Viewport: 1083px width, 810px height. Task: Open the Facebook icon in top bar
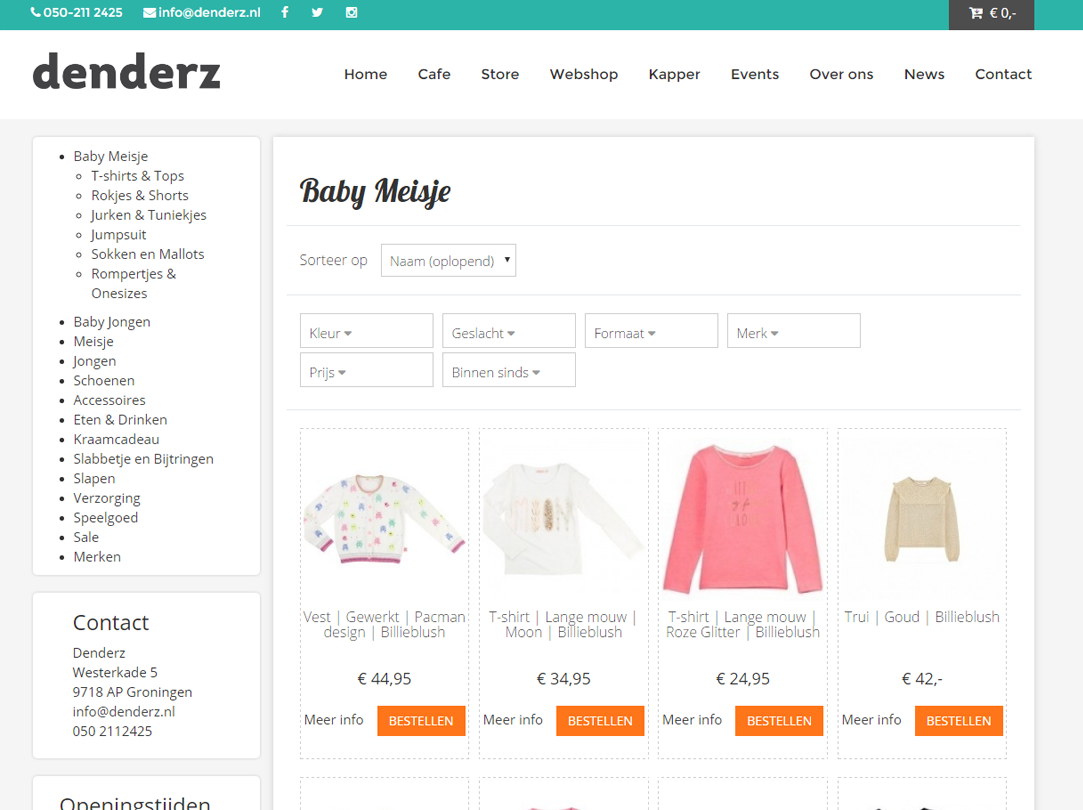285,12
